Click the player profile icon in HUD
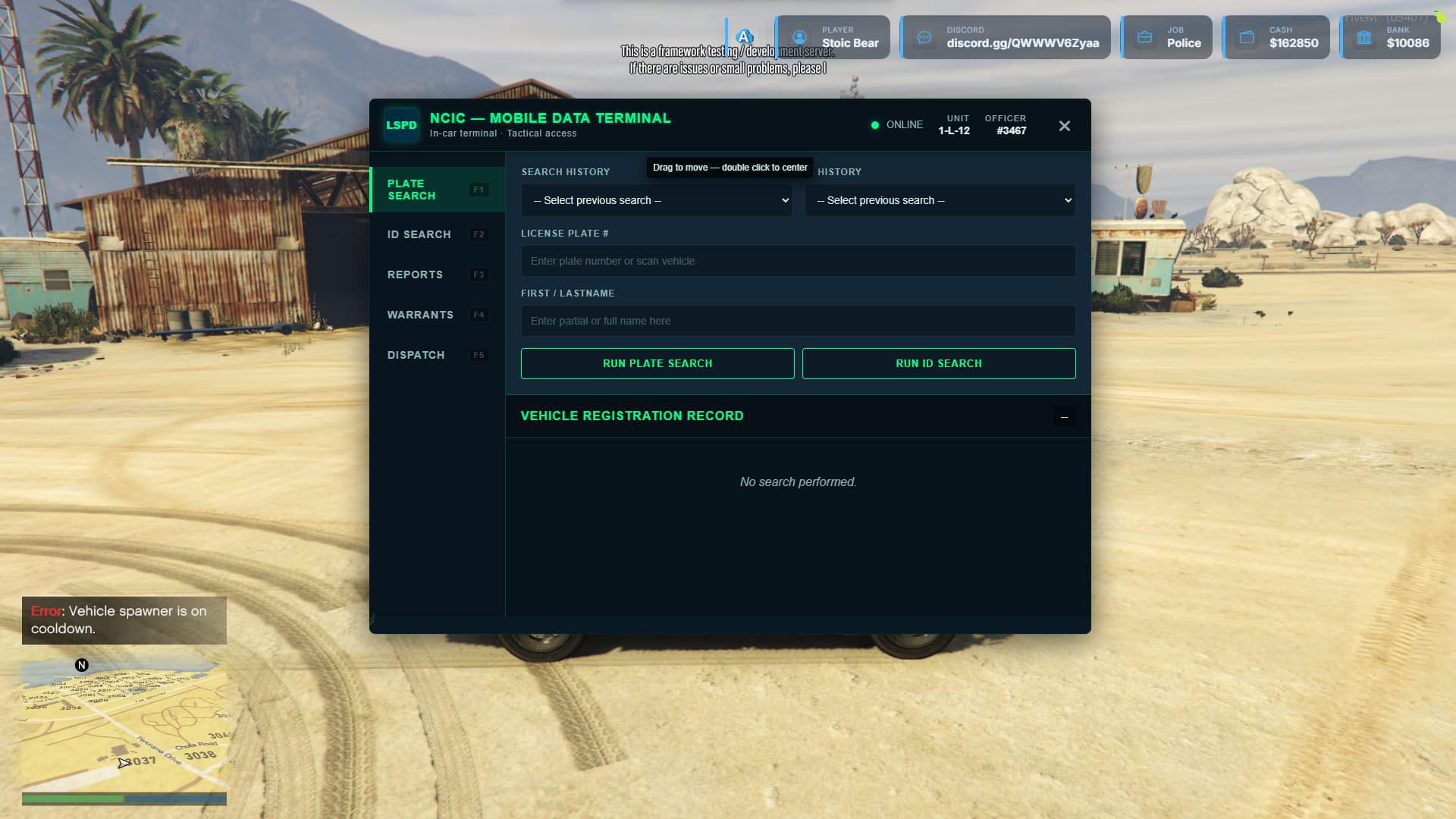This screenshot has height=819, width=1456. [799, 37]
